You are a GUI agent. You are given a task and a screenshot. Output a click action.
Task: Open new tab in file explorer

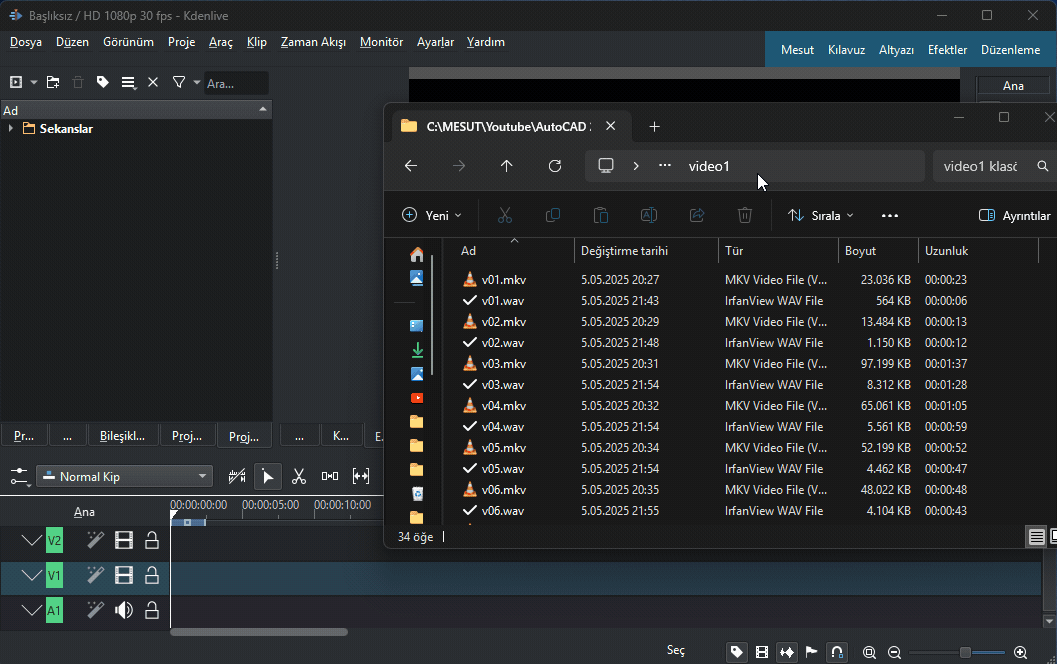point(654,127)
